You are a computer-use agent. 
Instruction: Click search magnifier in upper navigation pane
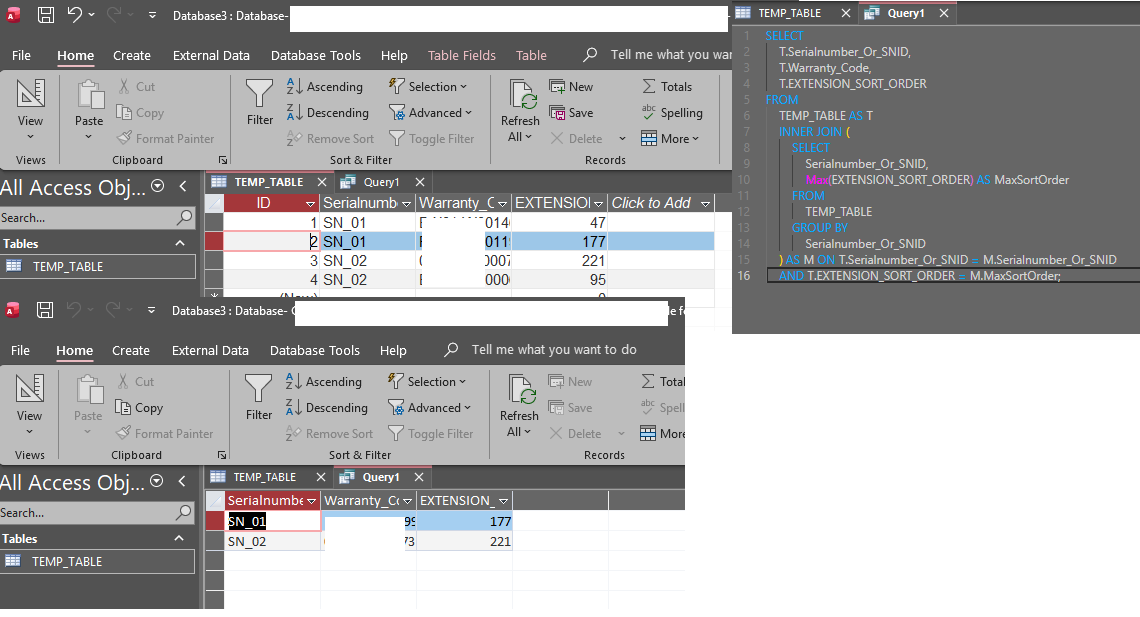pyautogui.click(x=185, y=217)
